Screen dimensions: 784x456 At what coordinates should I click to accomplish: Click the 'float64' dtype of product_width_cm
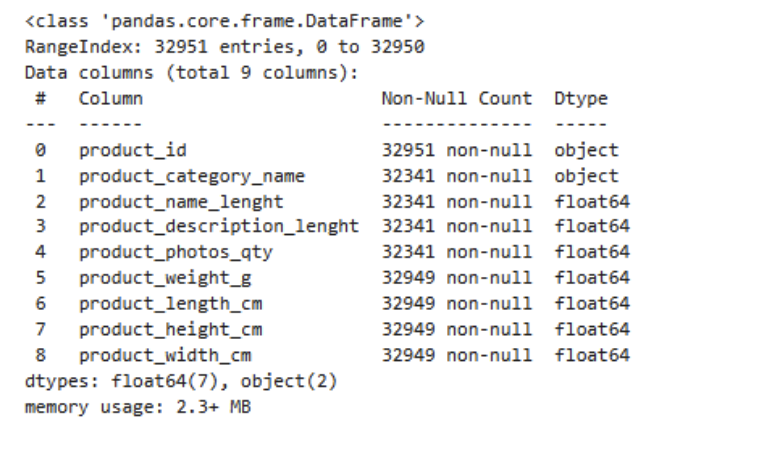[x=592, y=355]
